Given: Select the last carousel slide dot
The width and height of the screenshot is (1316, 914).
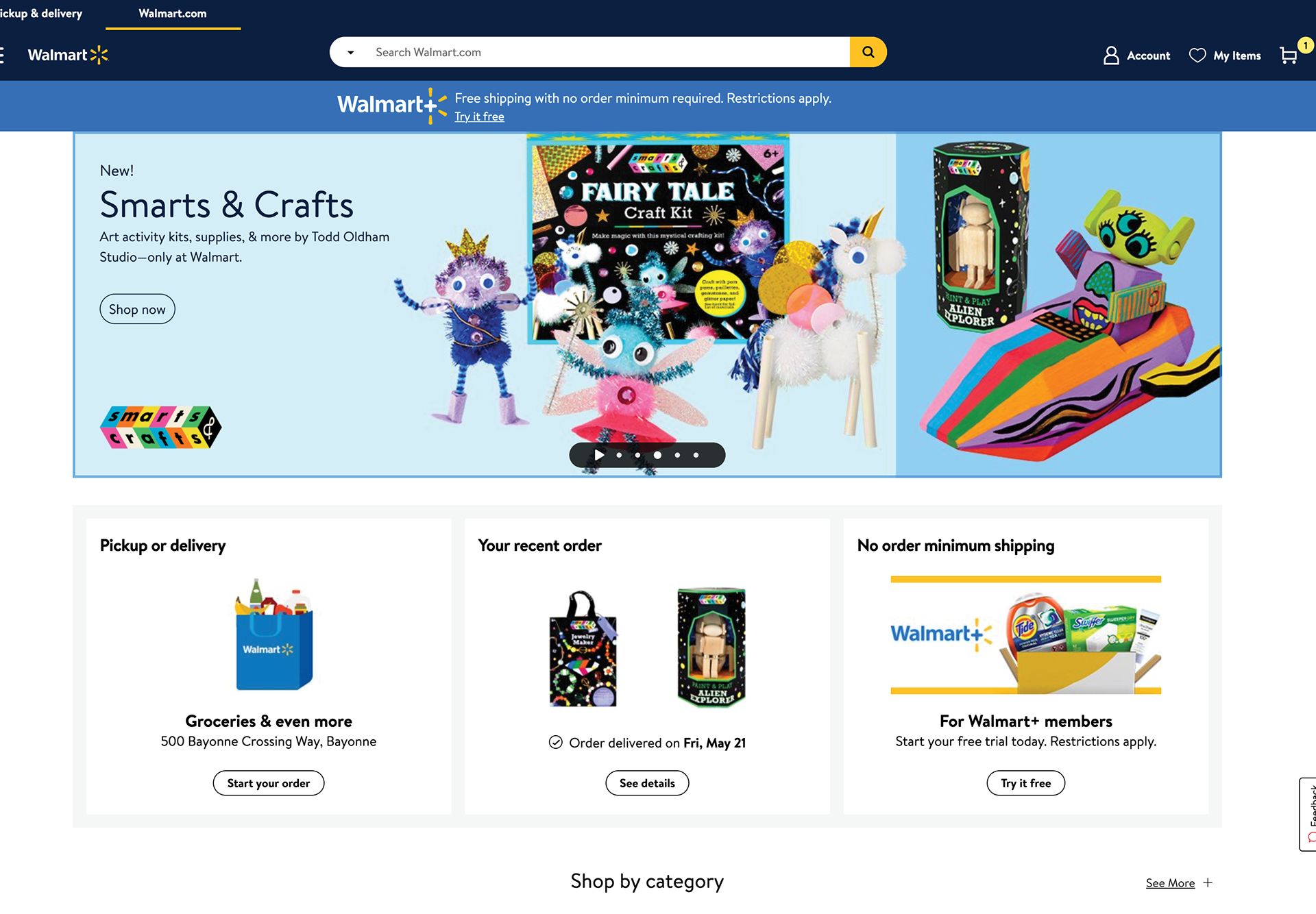Looking at the screenshot, I should pyautogui.click(x=696, y=455).
